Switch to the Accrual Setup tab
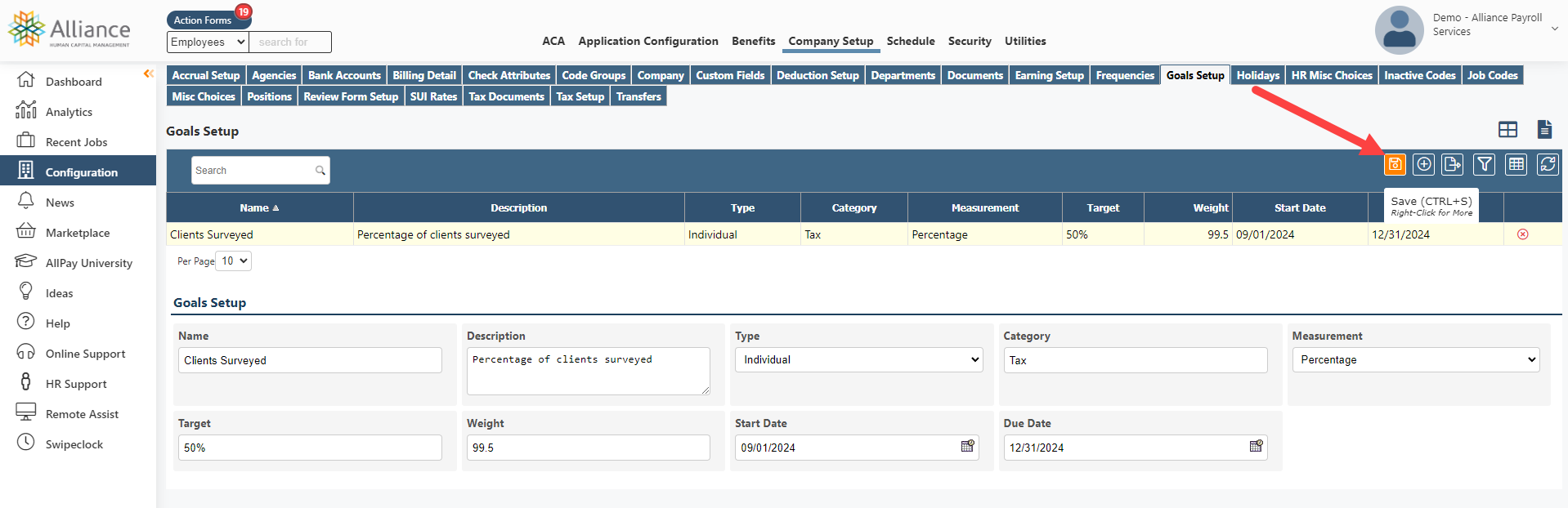Screen dimensions: 1568x508 (x=206, y=75)
